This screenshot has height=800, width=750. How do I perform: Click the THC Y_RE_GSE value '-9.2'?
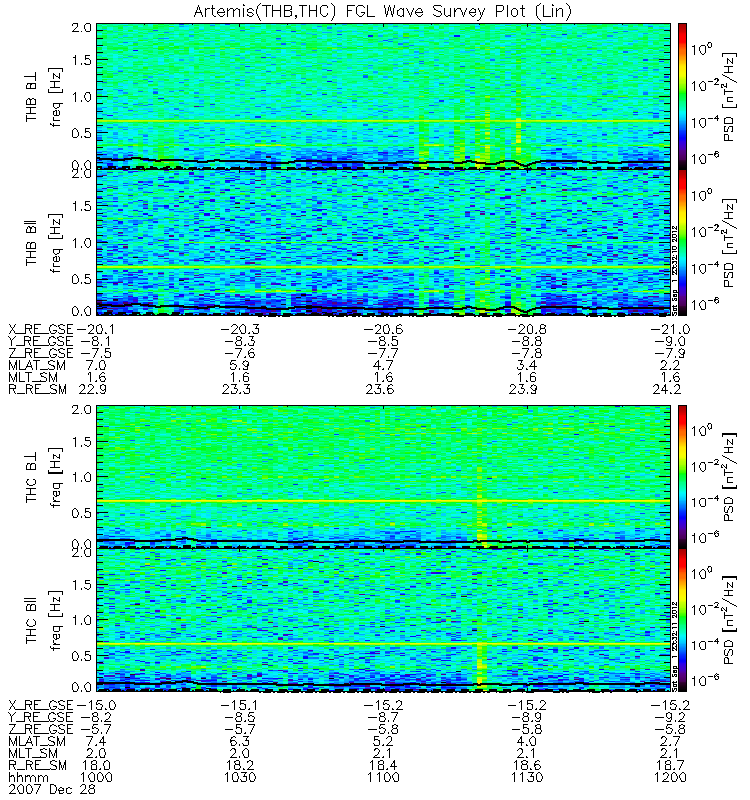[x=670, y=718]
